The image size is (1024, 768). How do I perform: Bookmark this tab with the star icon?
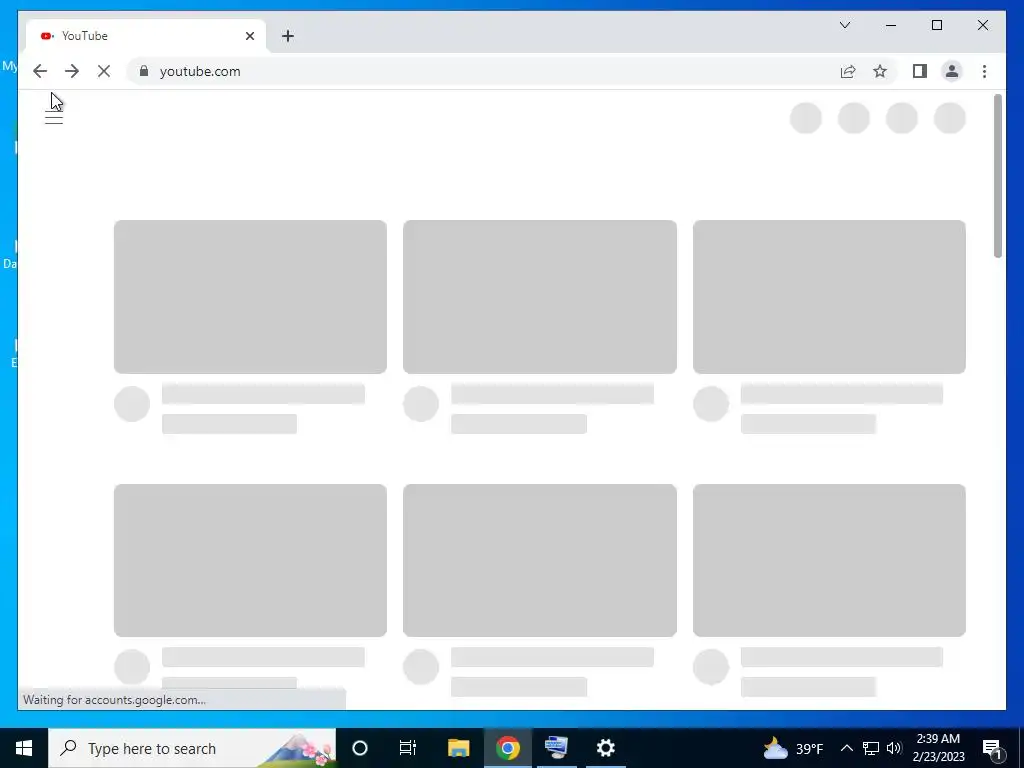(x=880, y=71)
